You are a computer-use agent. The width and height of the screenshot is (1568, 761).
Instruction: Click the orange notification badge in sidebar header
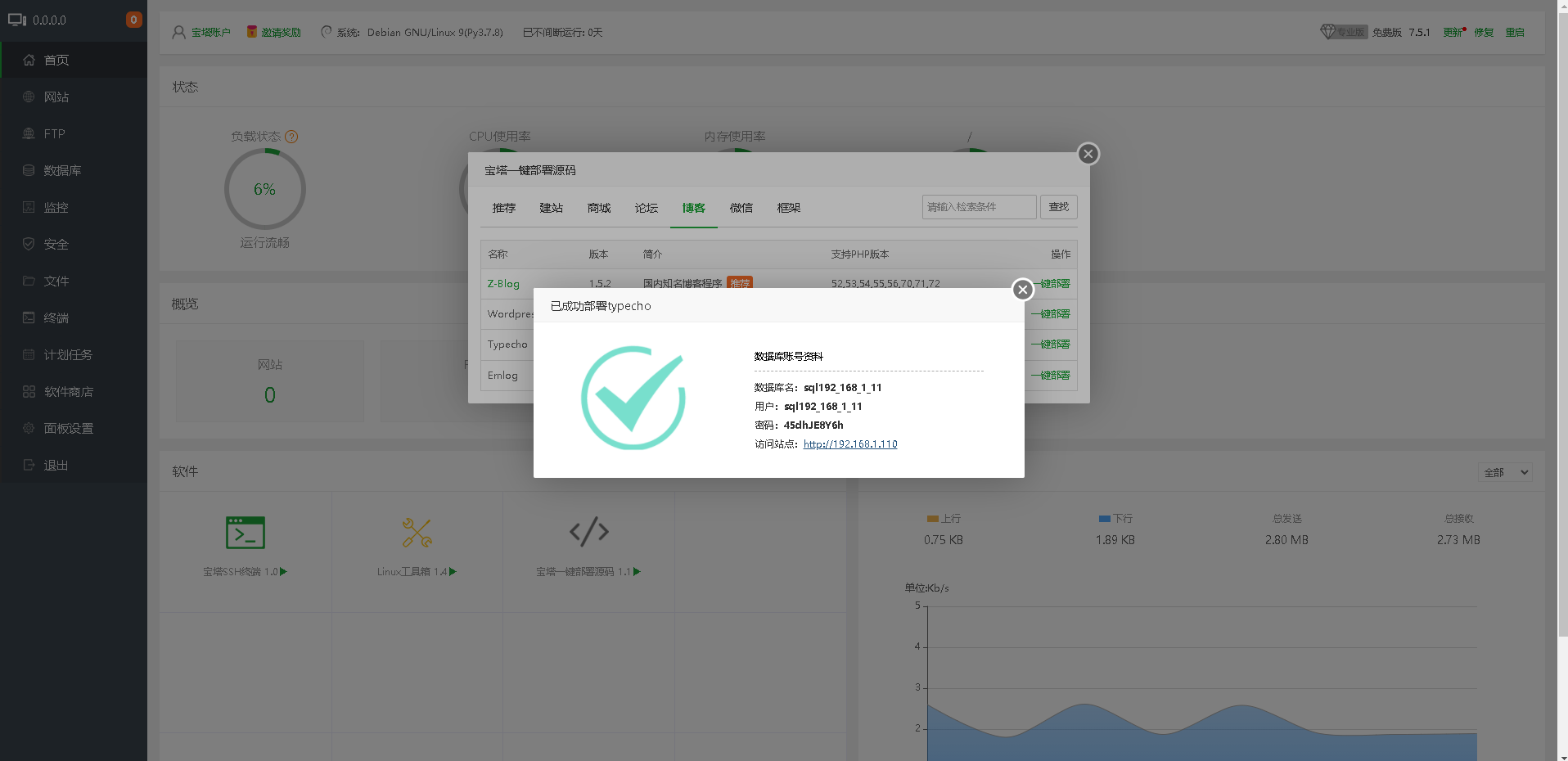(x=133, y=20)
